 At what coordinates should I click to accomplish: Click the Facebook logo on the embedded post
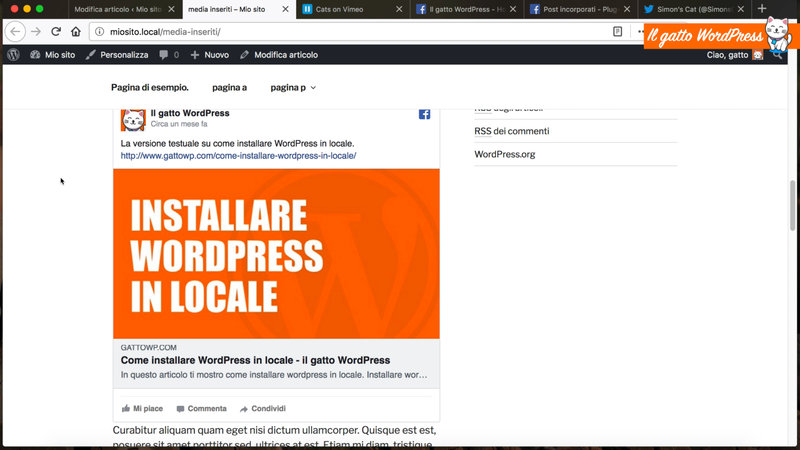click(424, 114)
